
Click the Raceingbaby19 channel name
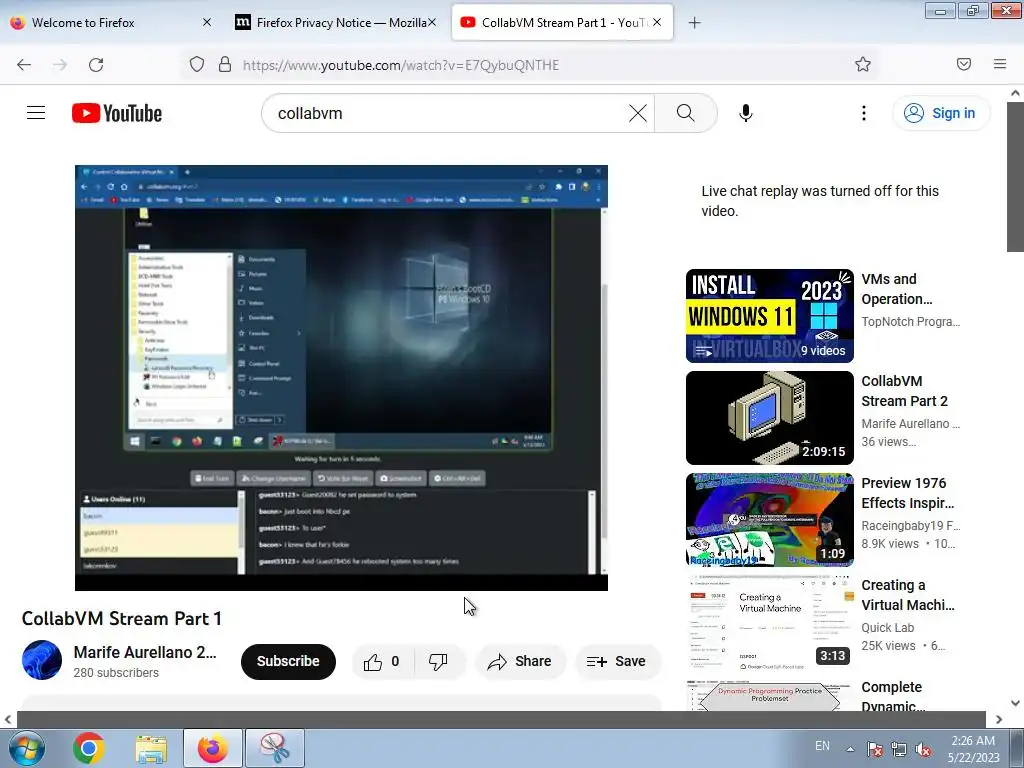pyautogui.click(x=910, y=526)
